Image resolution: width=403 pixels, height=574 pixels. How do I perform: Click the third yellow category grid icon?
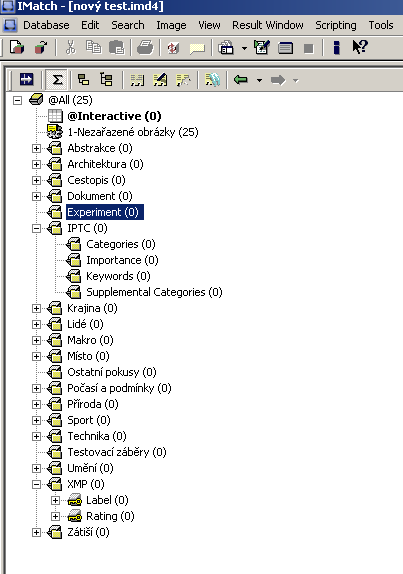[x=183, y=79]
